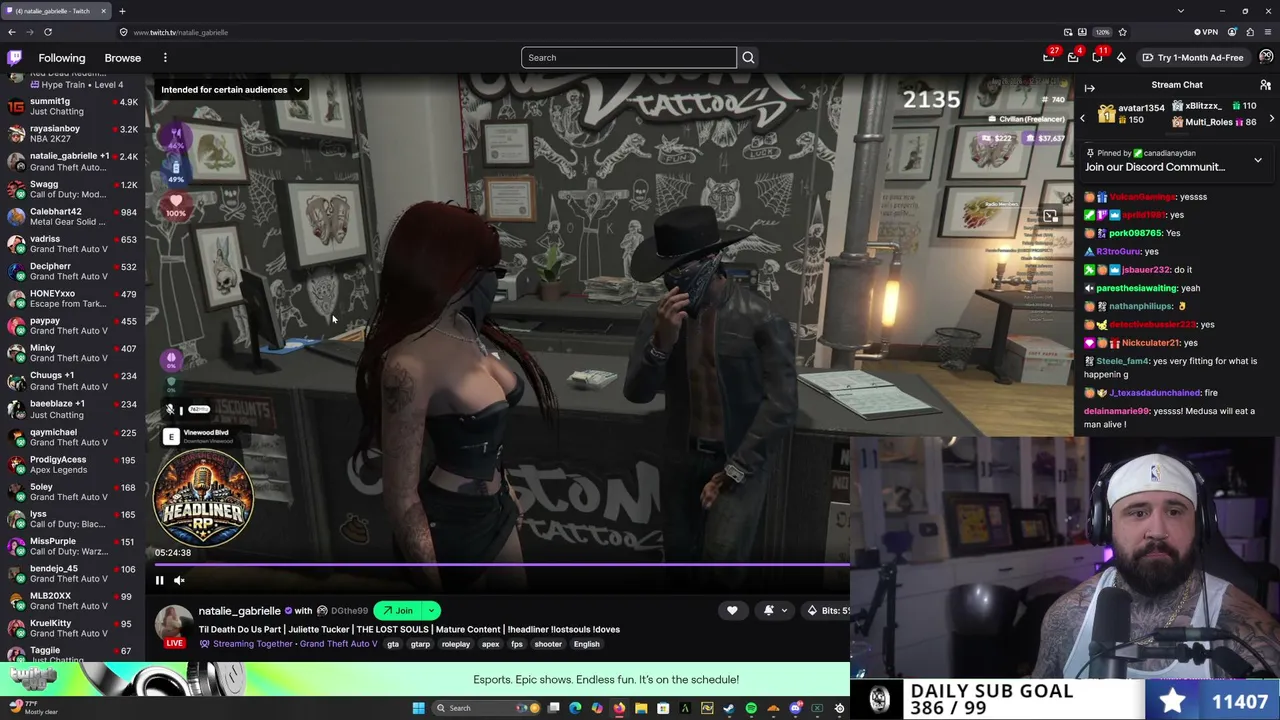Viewport: 1280px width, 720px height.
Task: Open Microsoft Edge from the taskbar
Action: [x=575, y=708]
